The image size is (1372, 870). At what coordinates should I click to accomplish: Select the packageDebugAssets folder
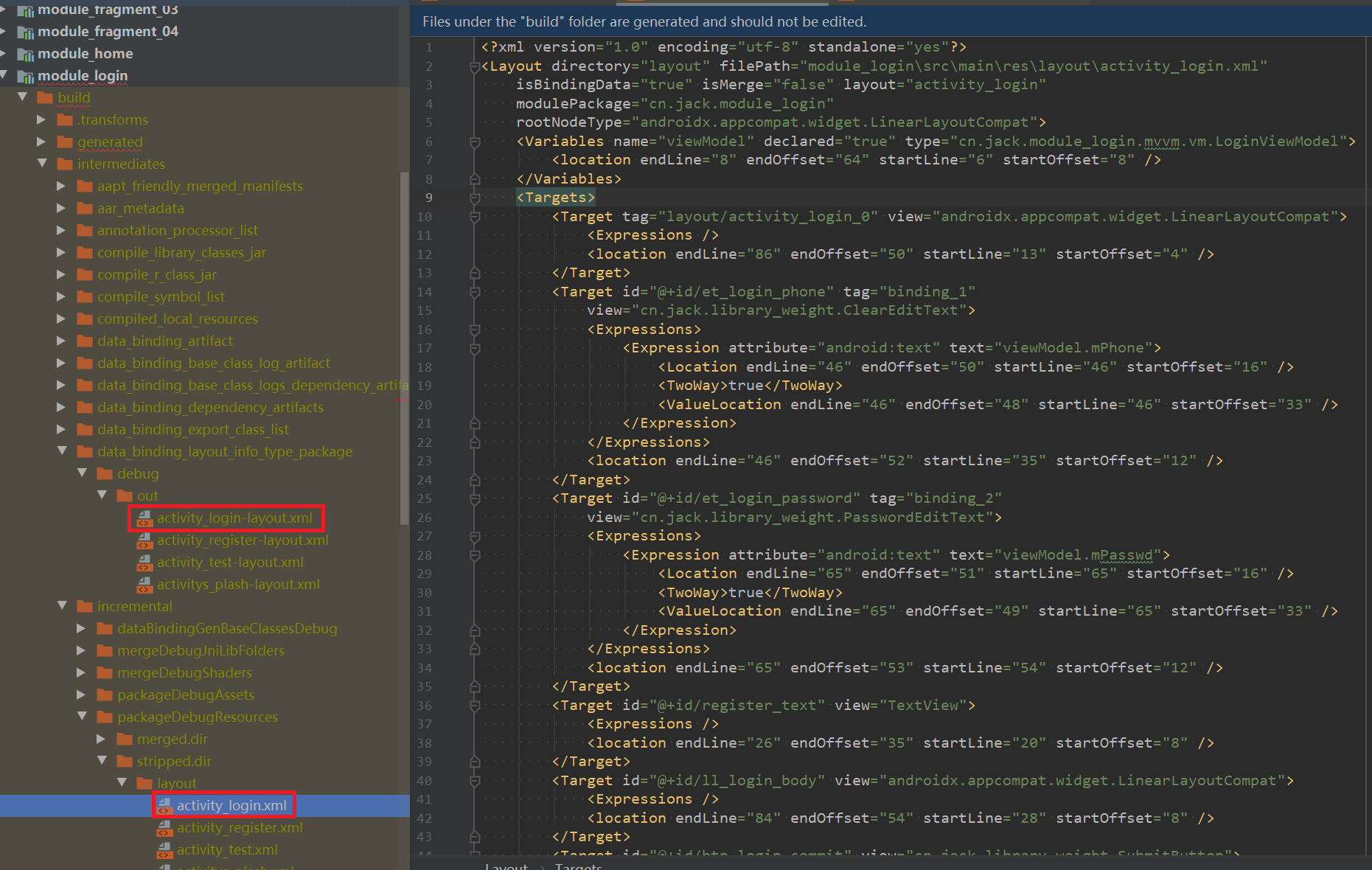pyautogui.click(x=186, y=695)
